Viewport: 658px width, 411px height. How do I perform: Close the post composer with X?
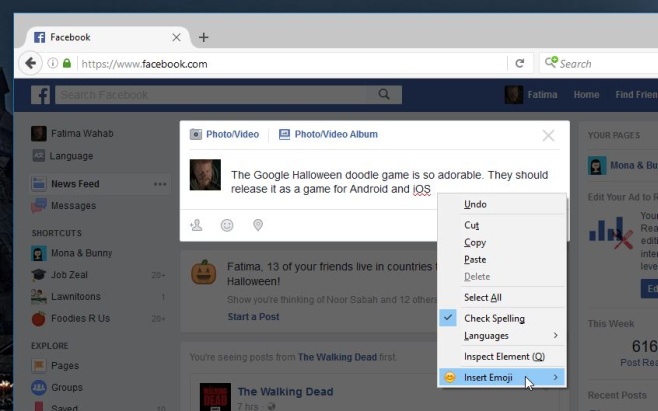pos(548,135)
